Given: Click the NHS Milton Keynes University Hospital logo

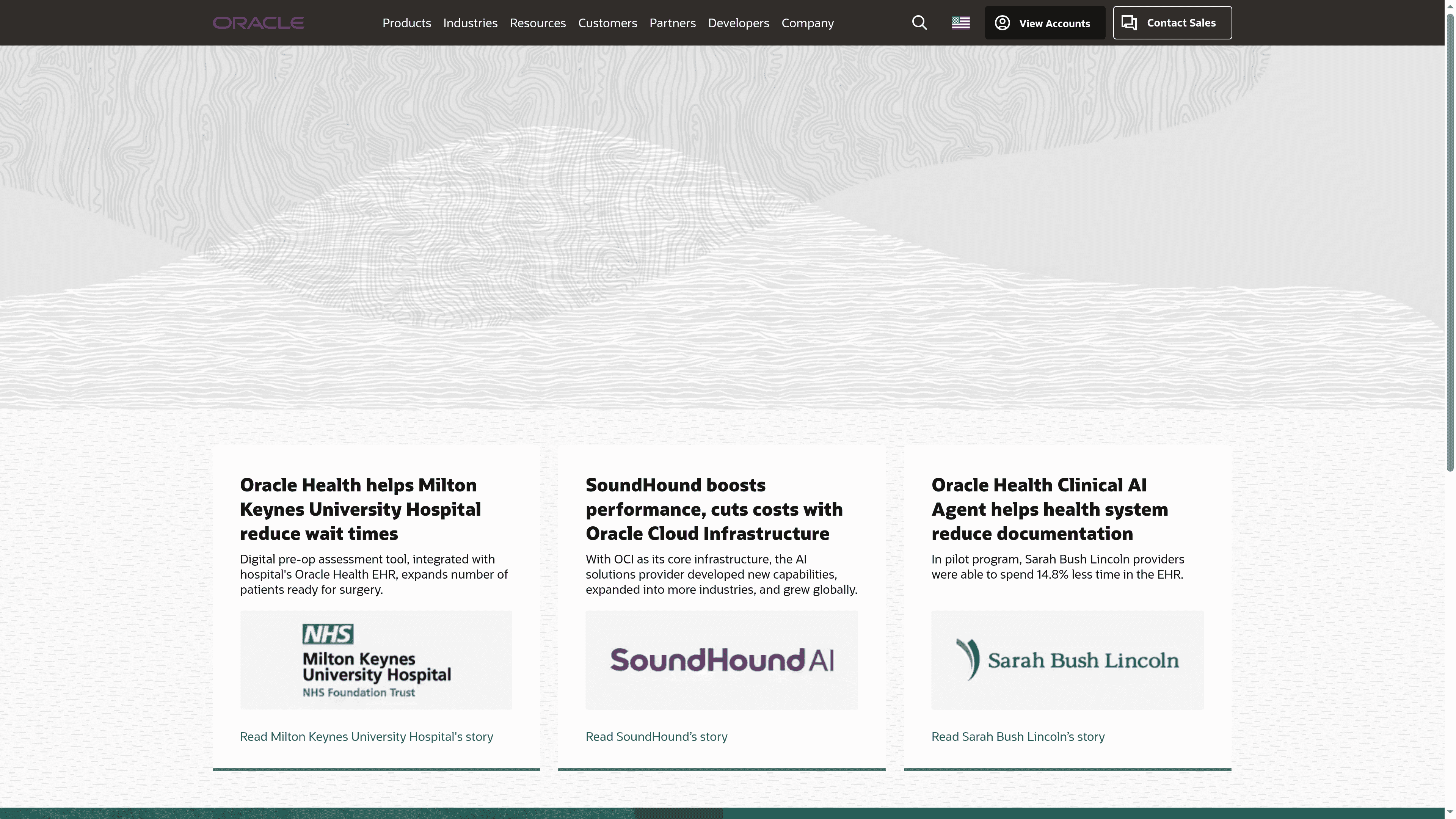Looking at the screenshot, I should click(375, 660).
